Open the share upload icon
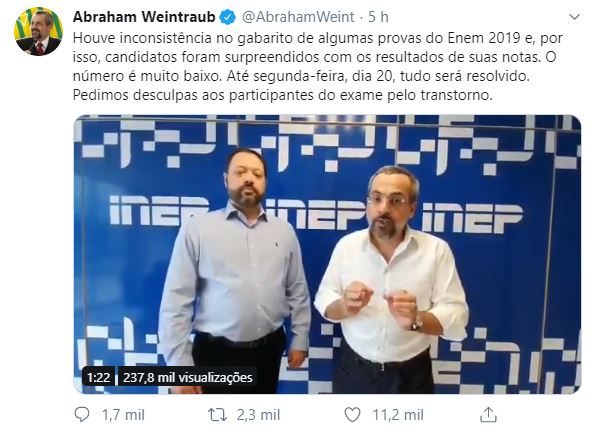 (488, 415)
